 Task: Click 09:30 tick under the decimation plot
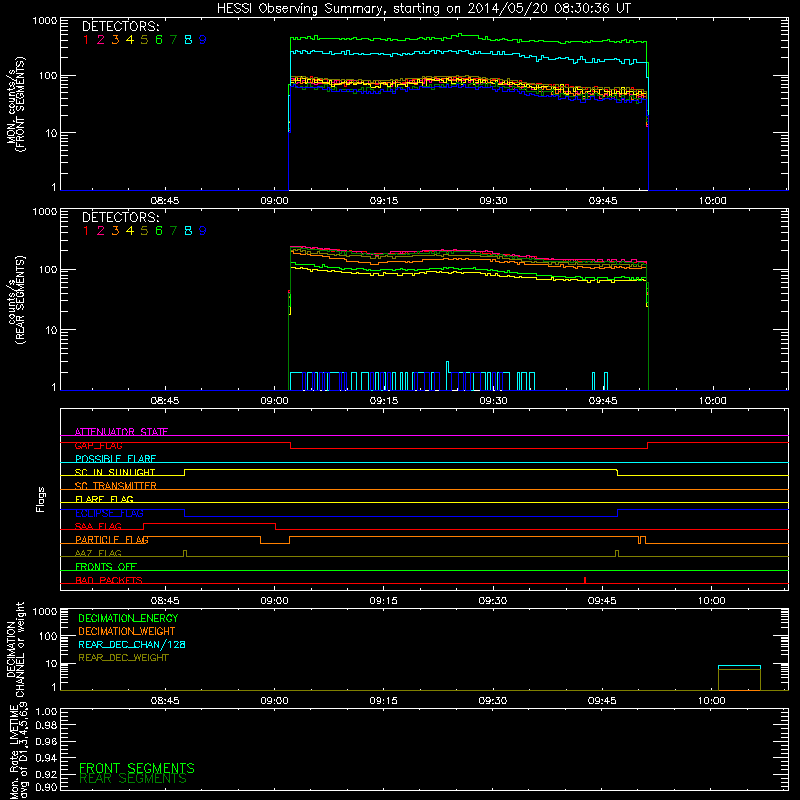coord(493,701)
